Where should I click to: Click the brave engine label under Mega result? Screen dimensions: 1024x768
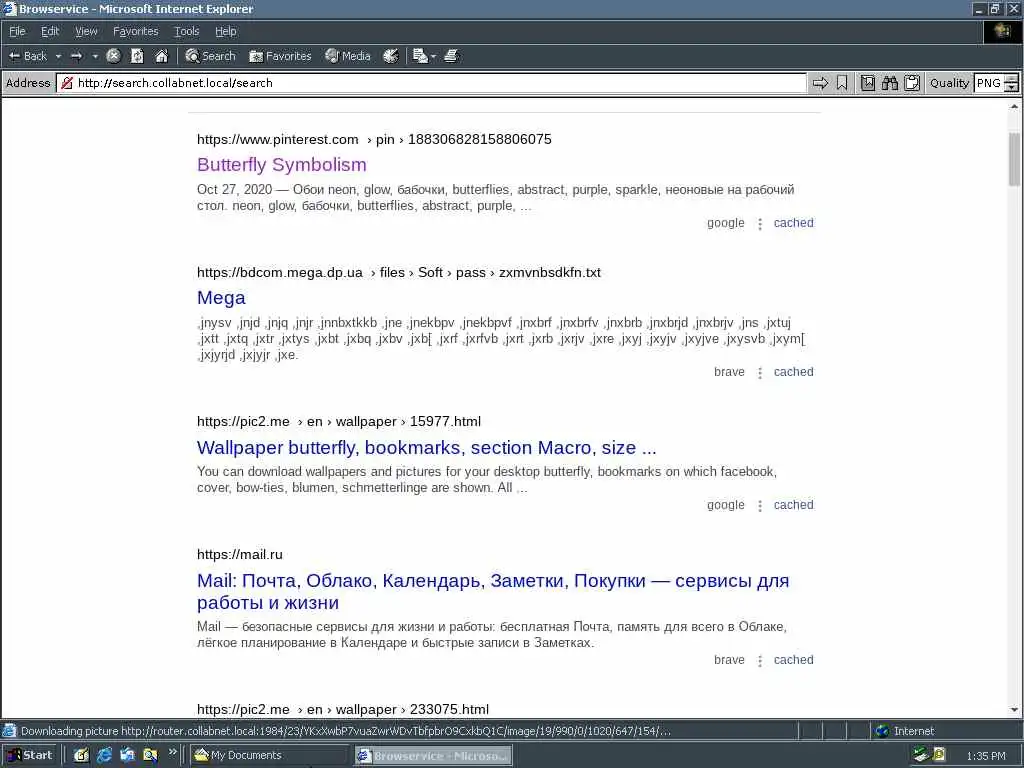pos(729,372)
